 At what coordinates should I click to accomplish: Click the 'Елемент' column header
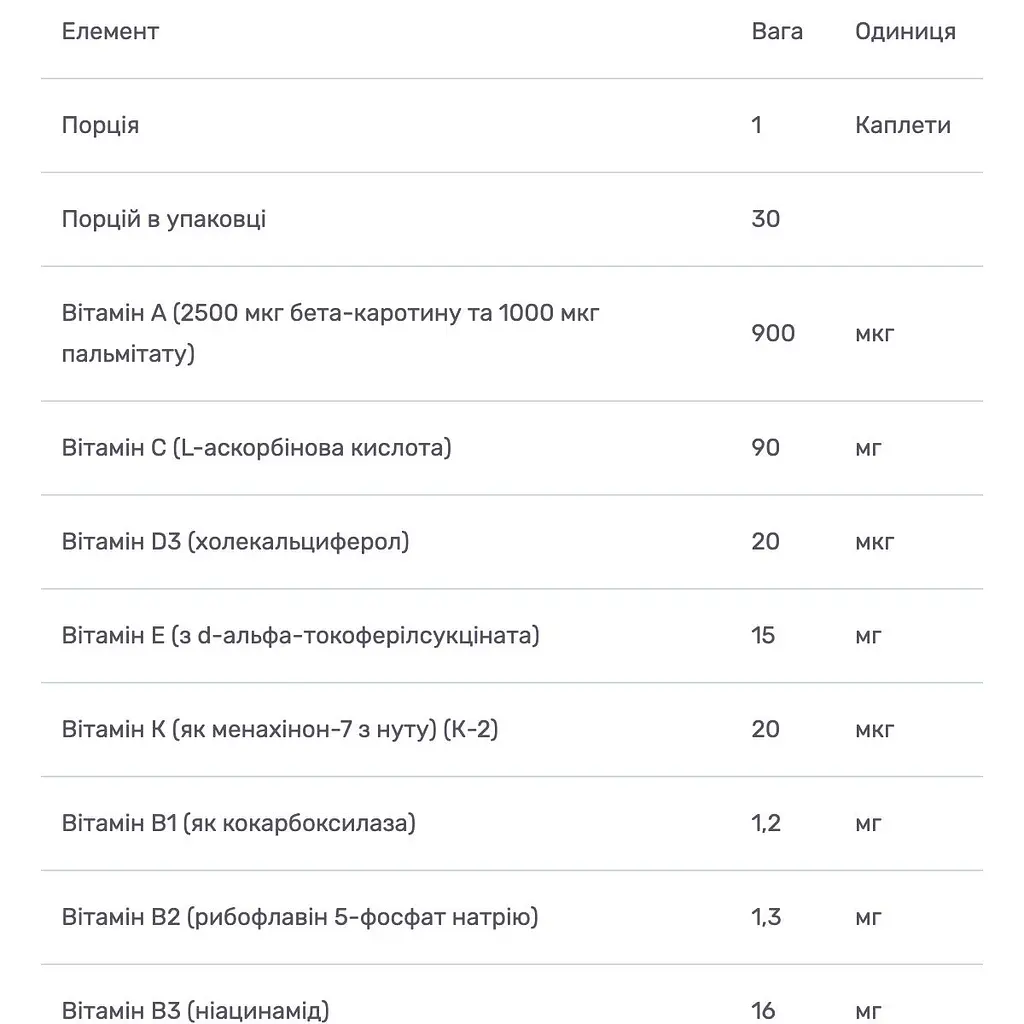pyautogui.click(x=110, y=31)
